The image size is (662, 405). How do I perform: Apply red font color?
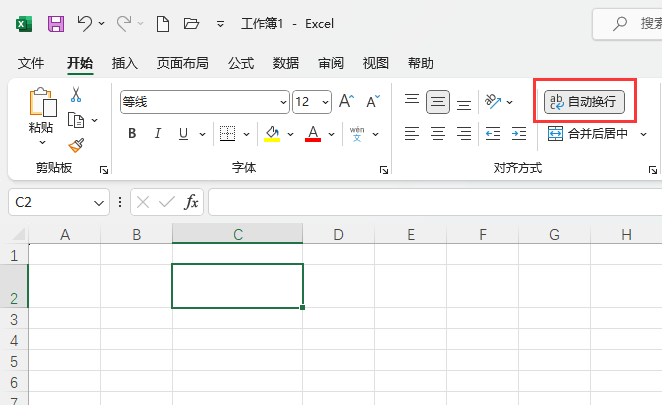(313, 134)
